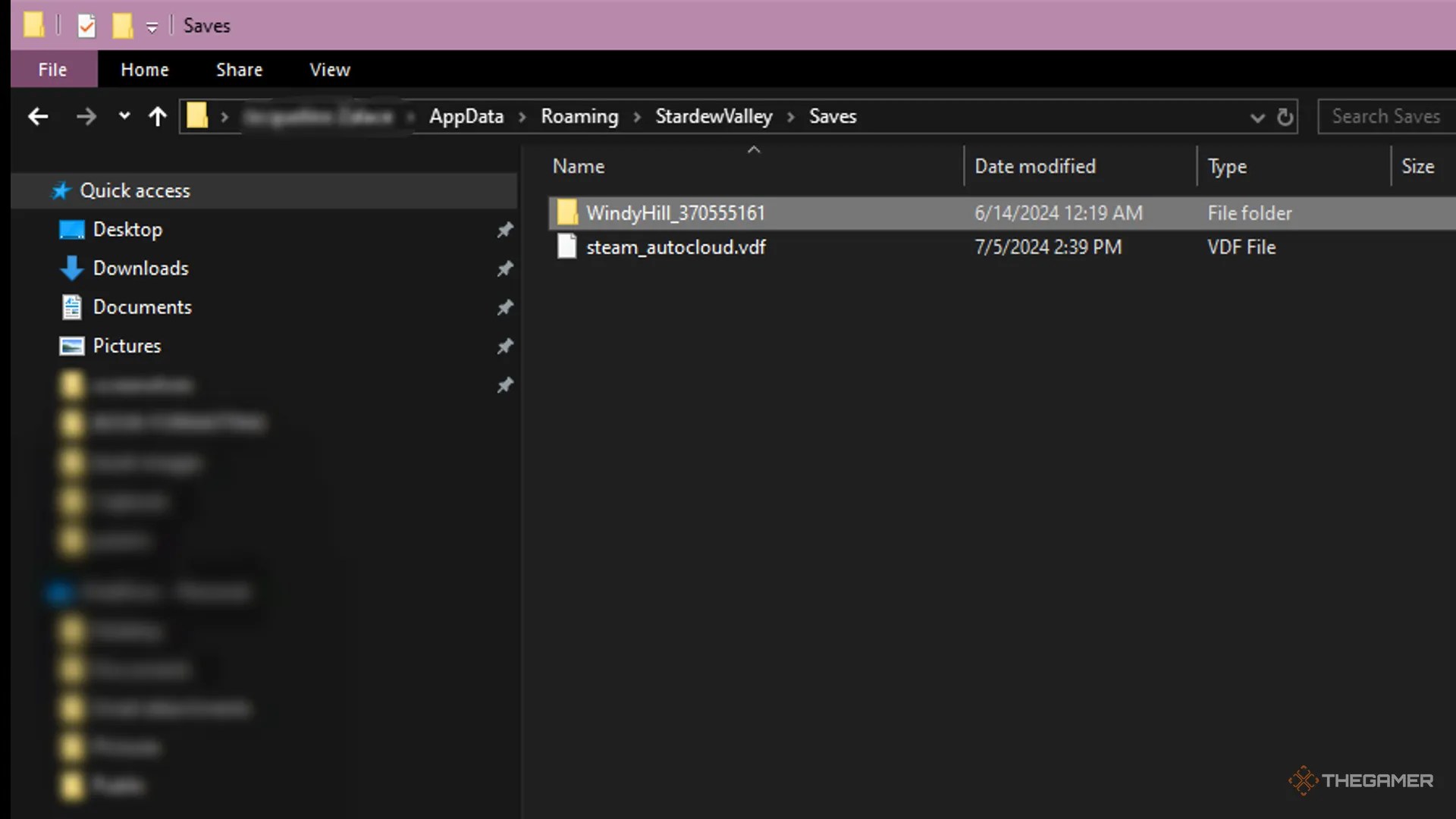Click the Properties quick-access toolbar icon
1456x819 pixels.
(86, 27)
